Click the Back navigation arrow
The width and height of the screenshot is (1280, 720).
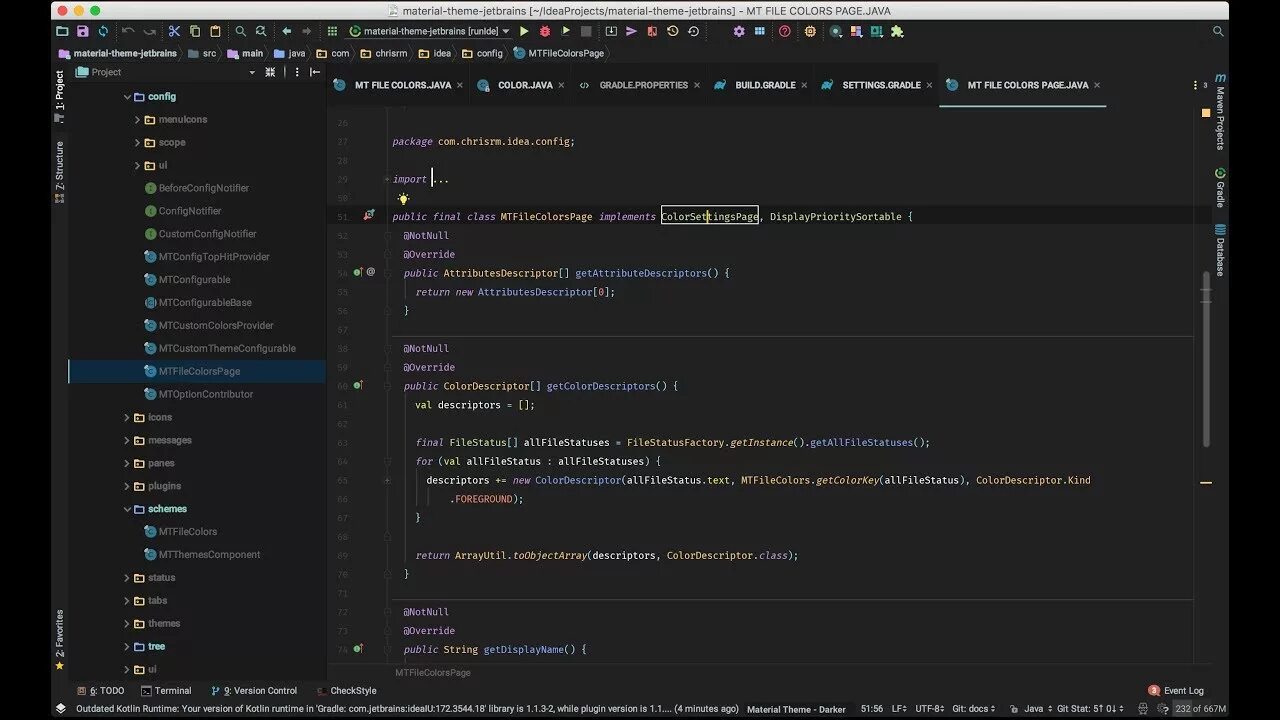287,31
